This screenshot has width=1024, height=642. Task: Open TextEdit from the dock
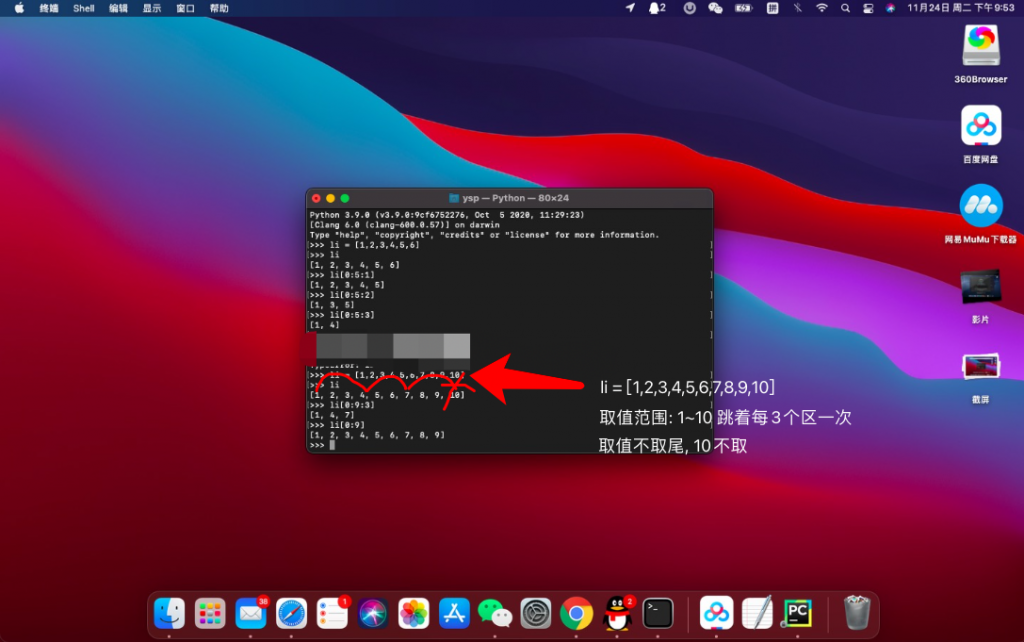757,613
